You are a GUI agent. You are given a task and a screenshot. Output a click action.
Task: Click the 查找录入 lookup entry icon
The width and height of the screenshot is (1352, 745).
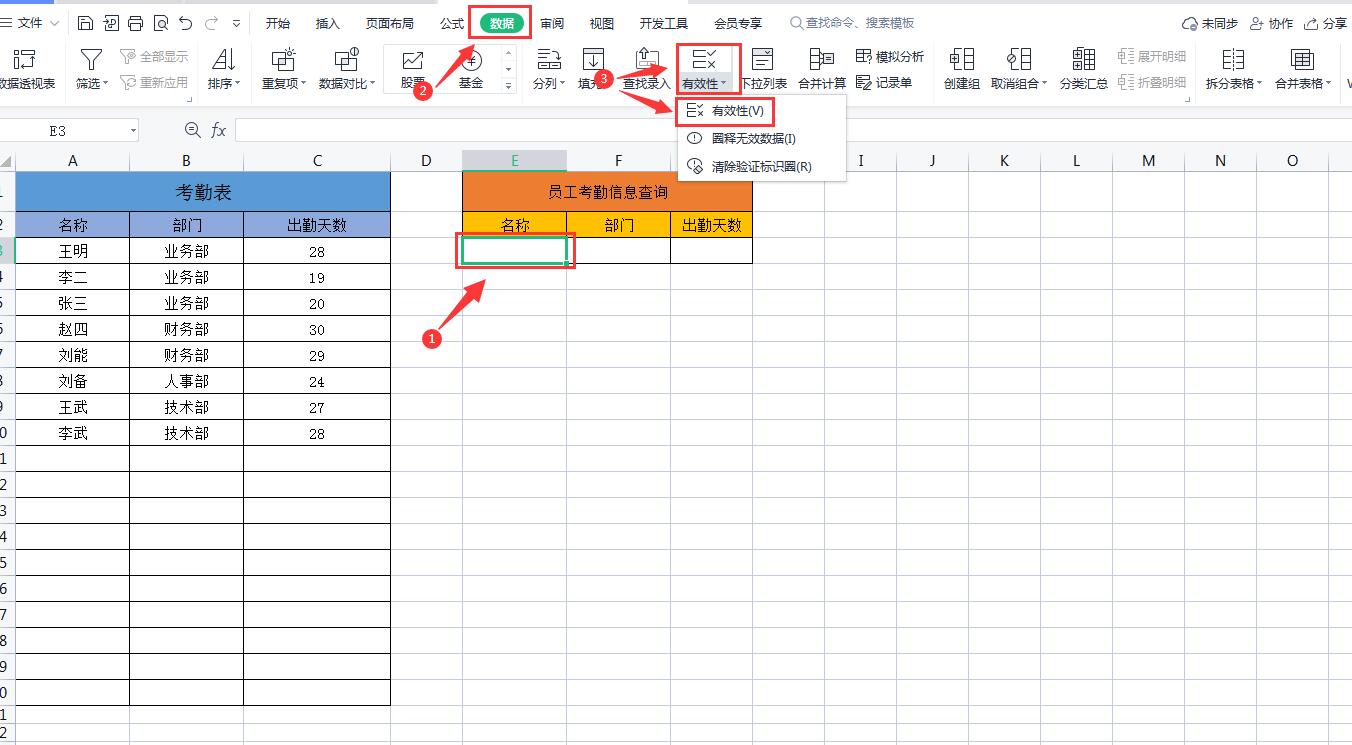coord(647,60)
